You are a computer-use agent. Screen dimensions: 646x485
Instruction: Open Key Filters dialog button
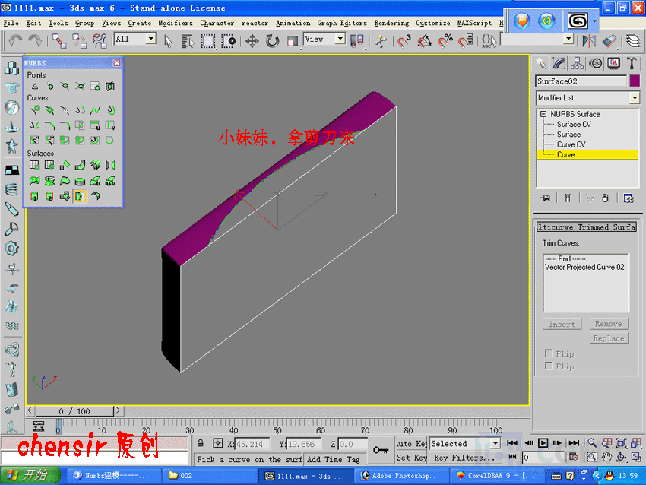[464, 458]
